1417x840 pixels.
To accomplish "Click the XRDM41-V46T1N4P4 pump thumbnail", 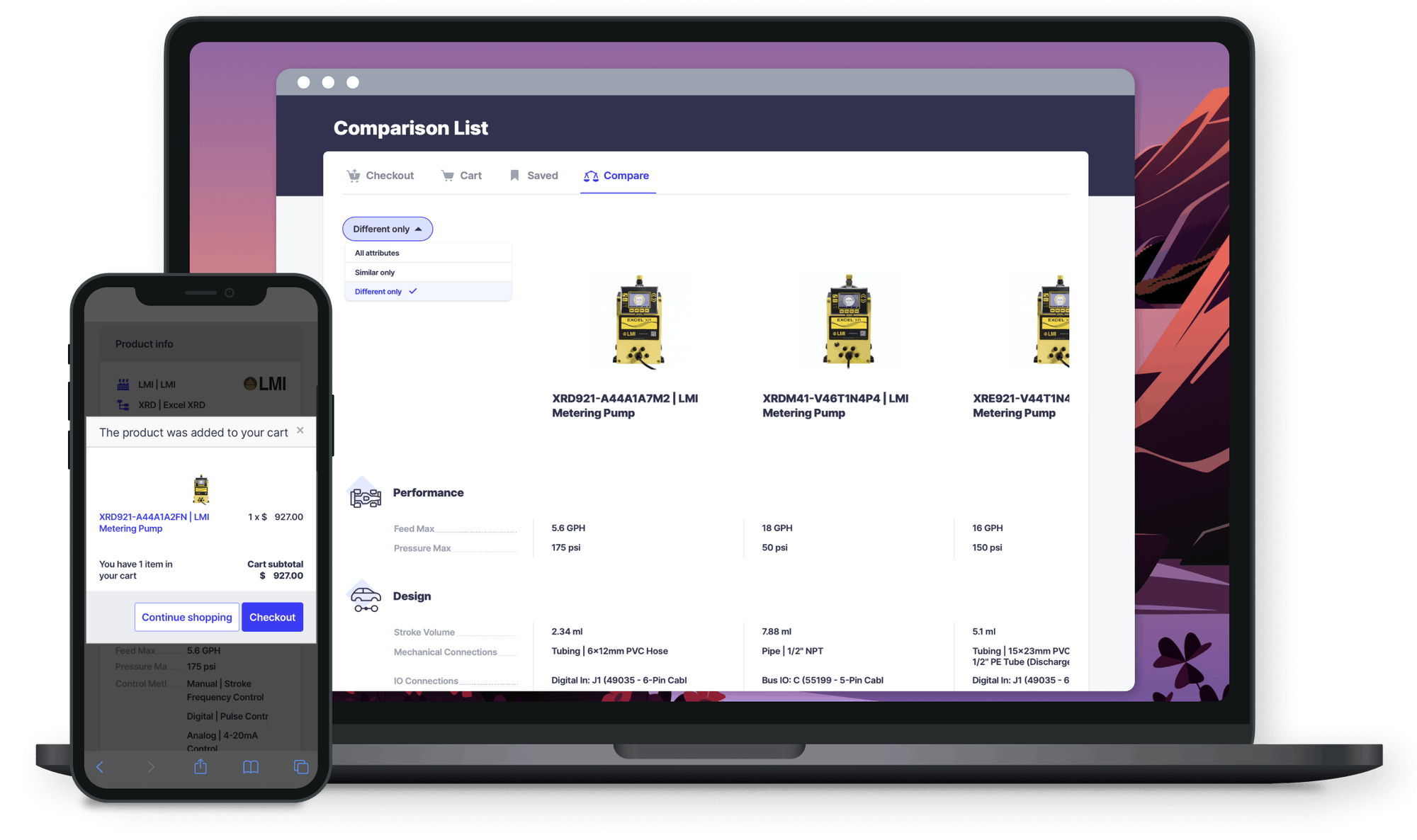I will pos(848,322).
